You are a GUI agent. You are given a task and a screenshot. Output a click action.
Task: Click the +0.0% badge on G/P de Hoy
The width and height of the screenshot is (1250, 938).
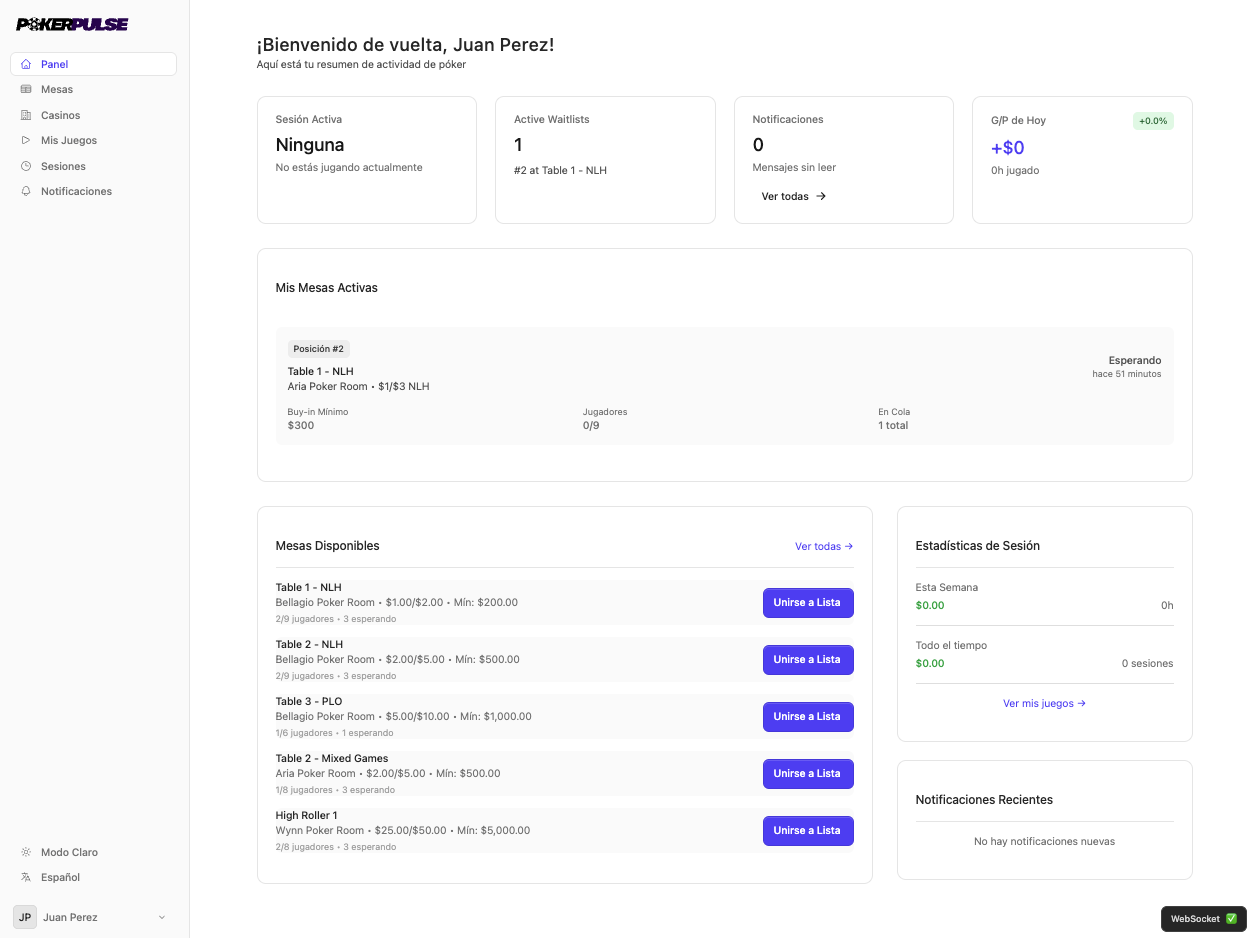tap(1152, 120)
